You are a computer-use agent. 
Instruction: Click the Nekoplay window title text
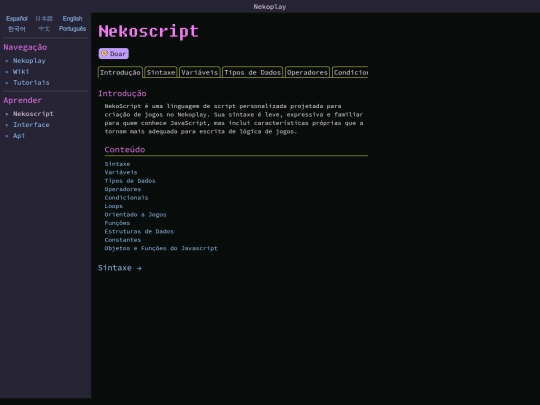tap(270, 7)
